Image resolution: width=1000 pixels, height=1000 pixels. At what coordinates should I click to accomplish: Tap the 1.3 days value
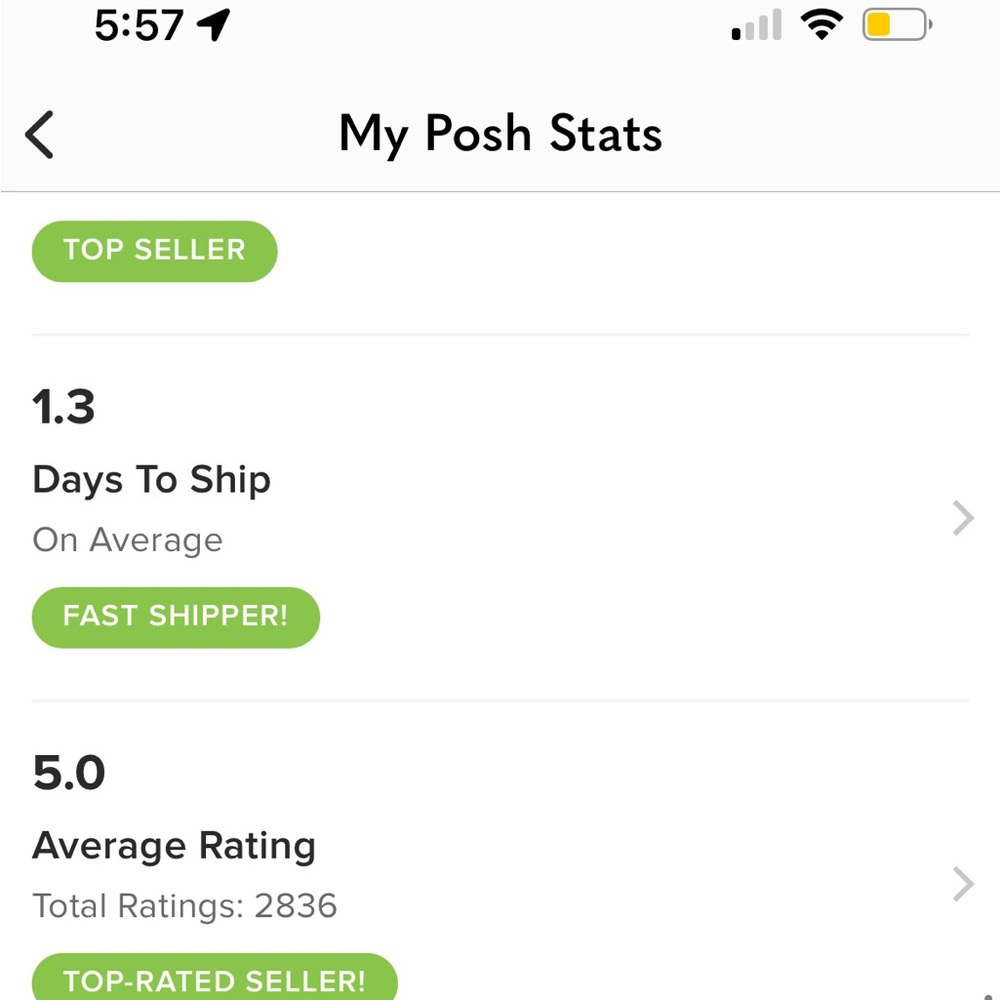click(64, 407)
